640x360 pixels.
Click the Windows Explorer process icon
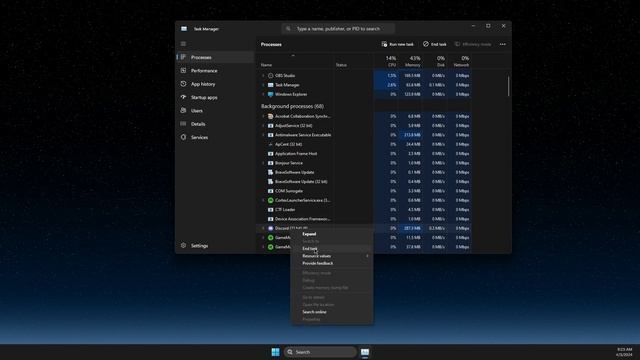tap(270, 94)
